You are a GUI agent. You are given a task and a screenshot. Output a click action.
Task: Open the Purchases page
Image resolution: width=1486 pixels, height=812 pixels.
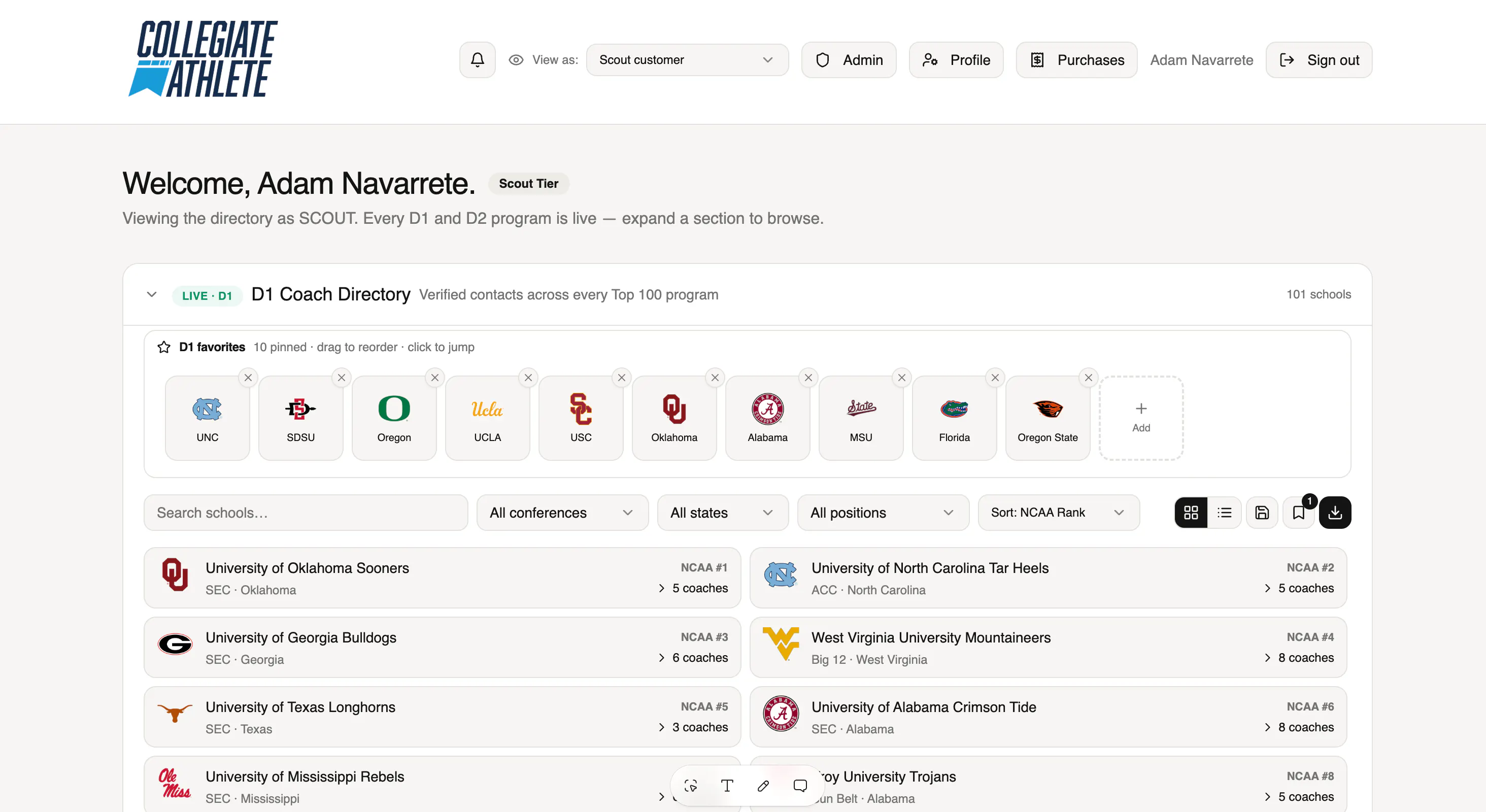tap(1077, 60)
